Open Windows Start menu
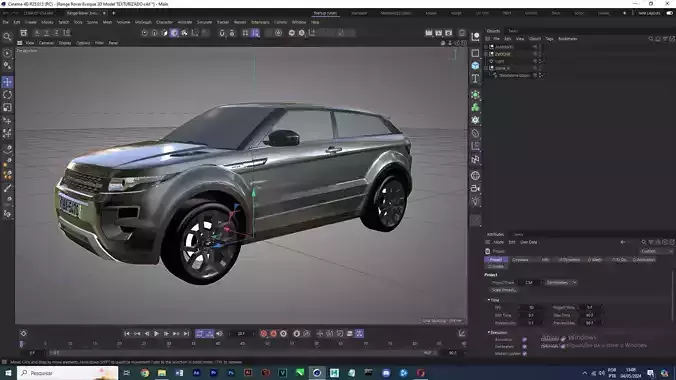This screenshot has width=676, height=380. [x=8, y=373]
